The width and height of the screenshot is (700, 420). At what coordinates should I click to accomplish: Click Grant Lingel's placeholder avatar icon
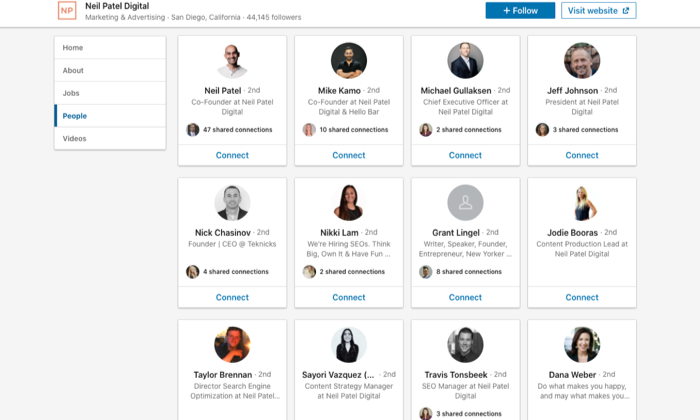click(465, 203)
